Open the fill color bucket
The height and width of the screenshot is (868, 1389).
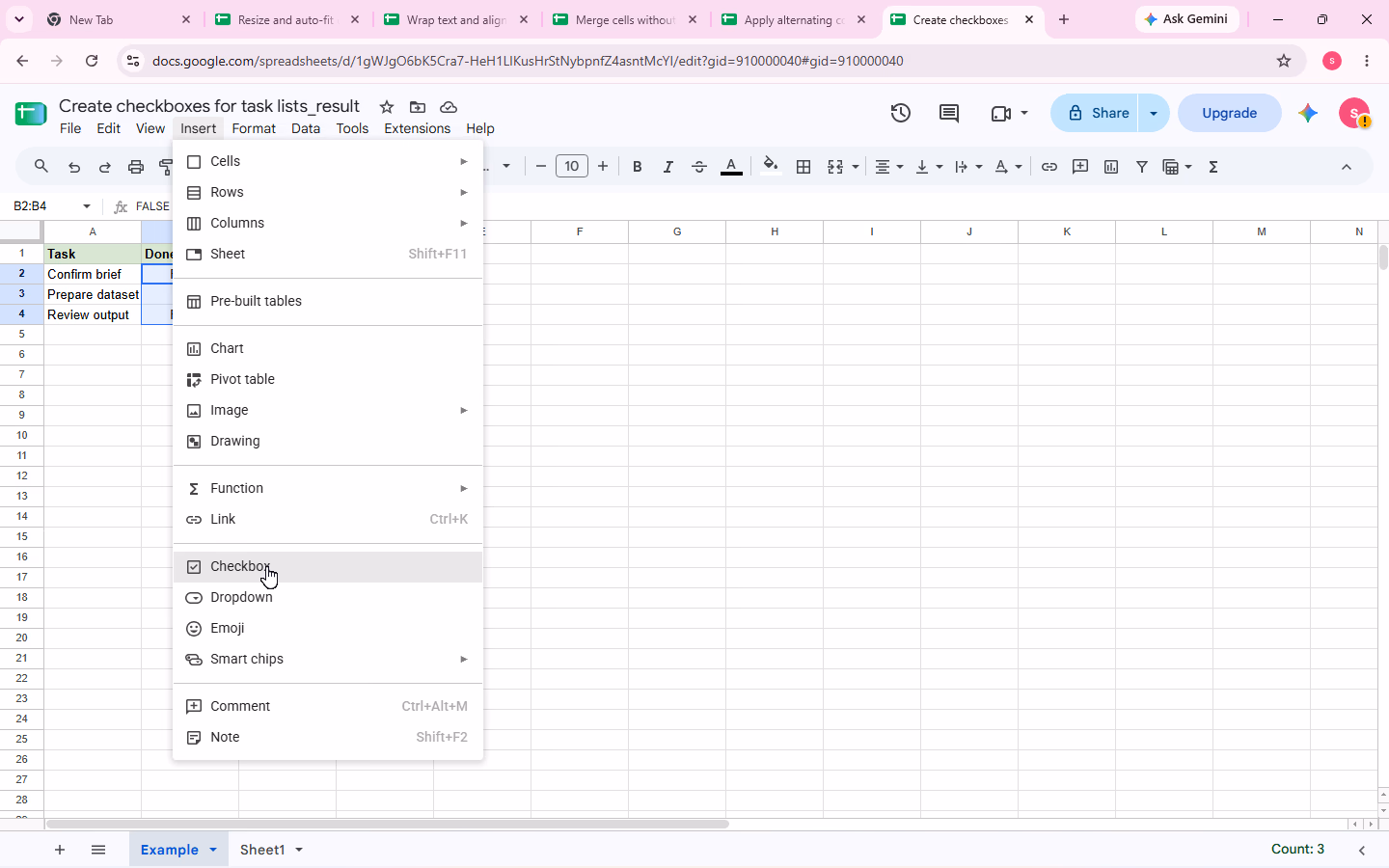(770, 166)
